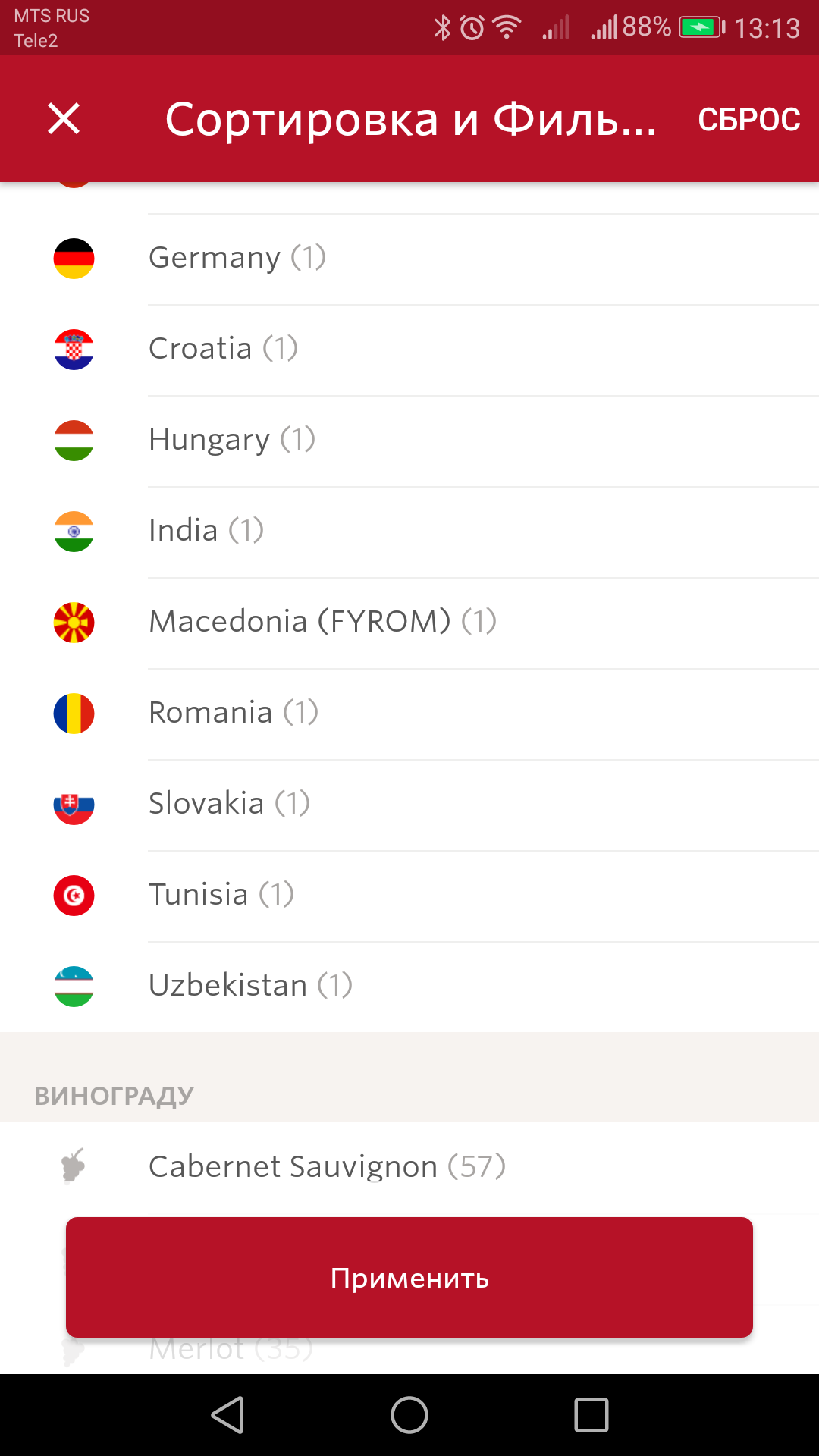Tap the Romania flag icon
Viewport: 819px width, 1456px height.
(x=74, y=714)
